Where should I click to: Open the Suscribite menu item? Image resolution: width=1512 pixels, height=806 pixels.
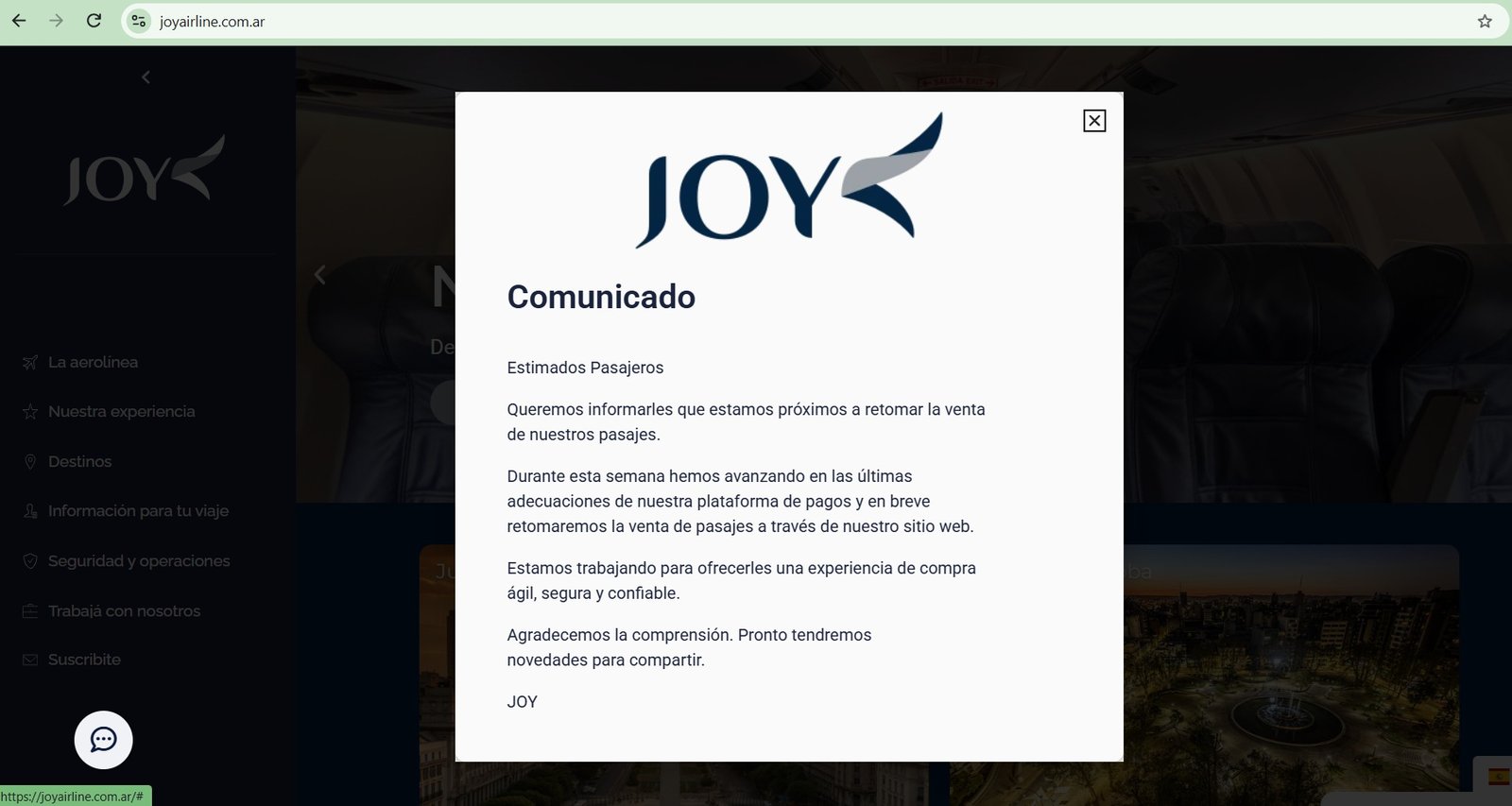click(x=84, y=660)
